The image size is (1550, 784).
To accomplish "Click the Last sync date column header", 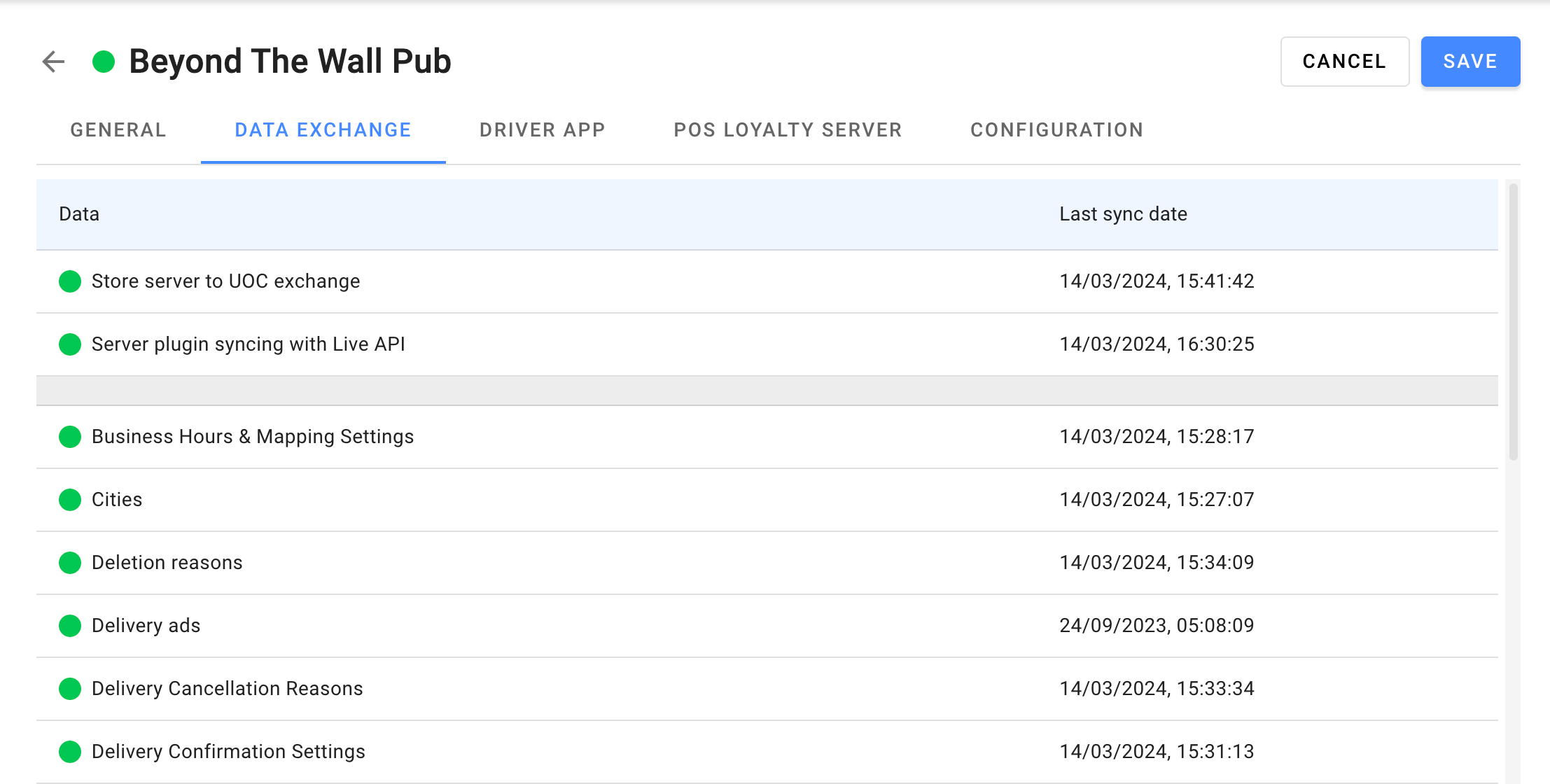I will (x=1123, y=214).
